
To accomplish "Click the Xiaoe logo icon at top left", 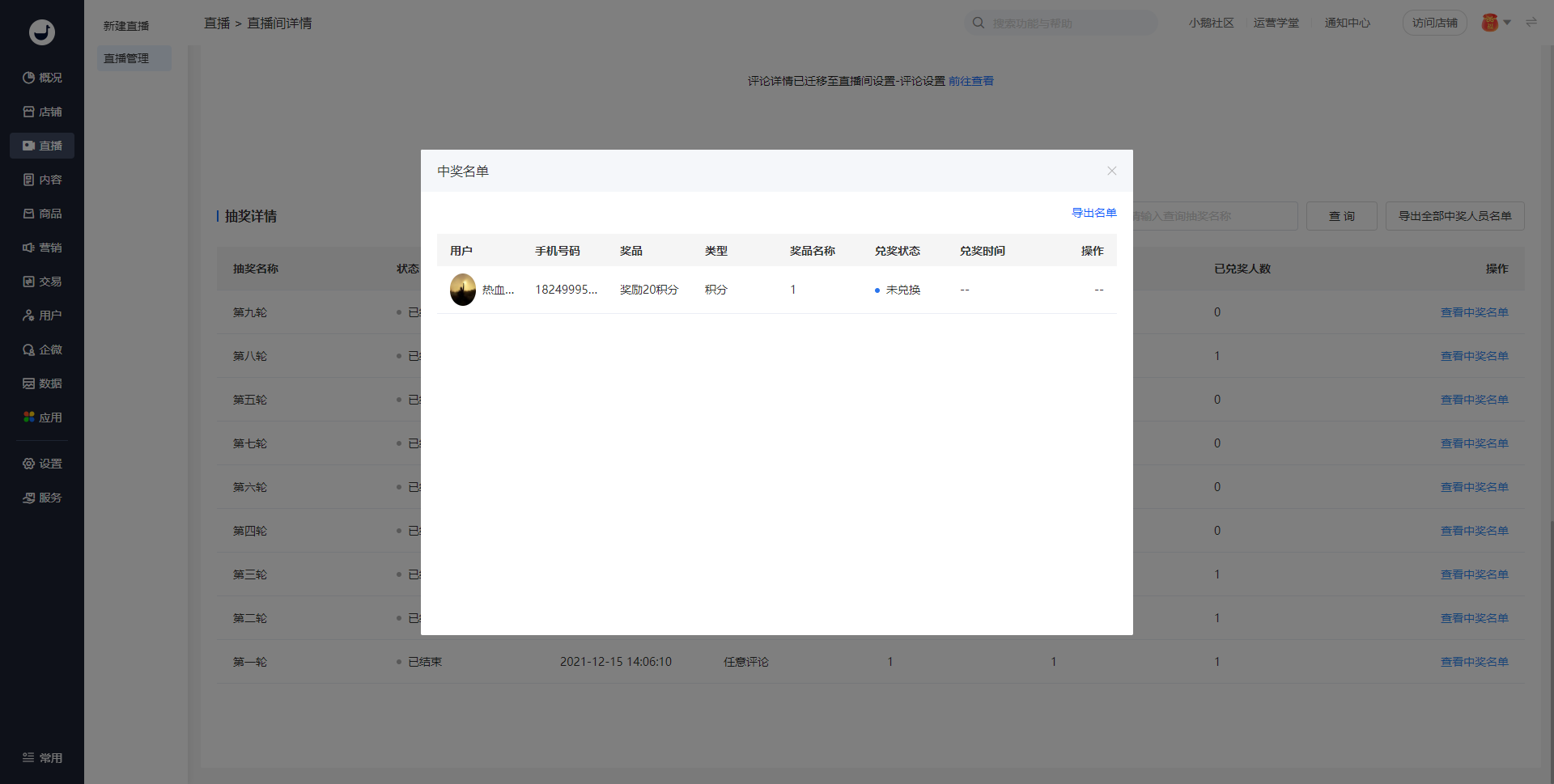I will click(x=42, y=32).
